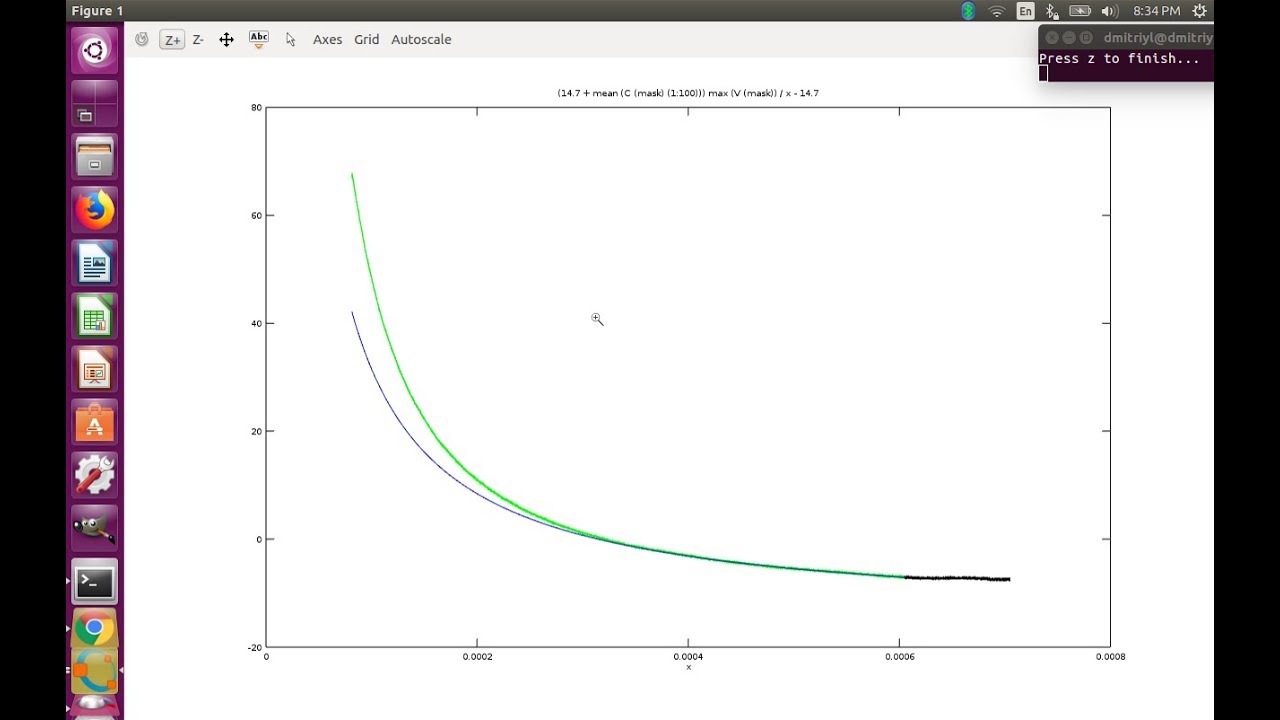
Task: Open the workspace switcher in the dock
Action: (95, 104)
